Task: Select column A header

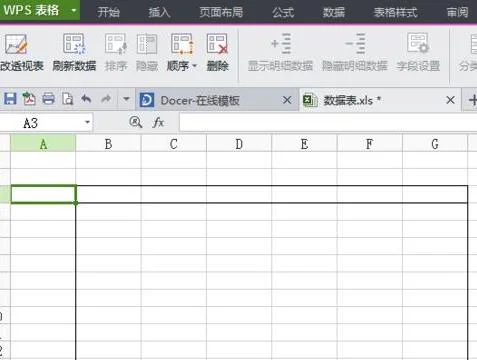Action: click(43, 144)
